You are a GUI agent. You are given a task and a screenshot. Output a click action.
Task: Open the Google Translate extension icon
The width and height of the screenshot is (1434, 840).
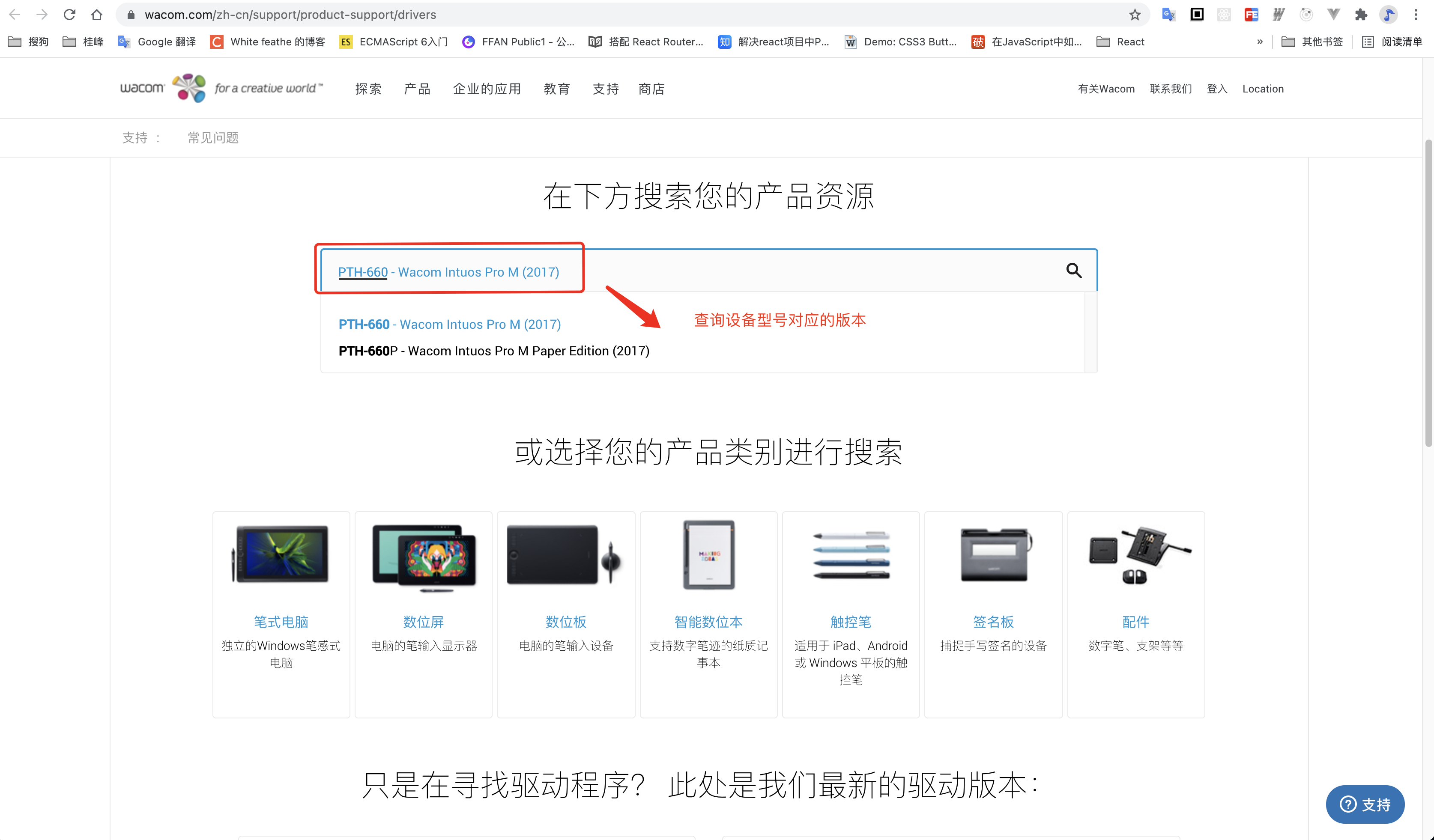pos(1169,15)
